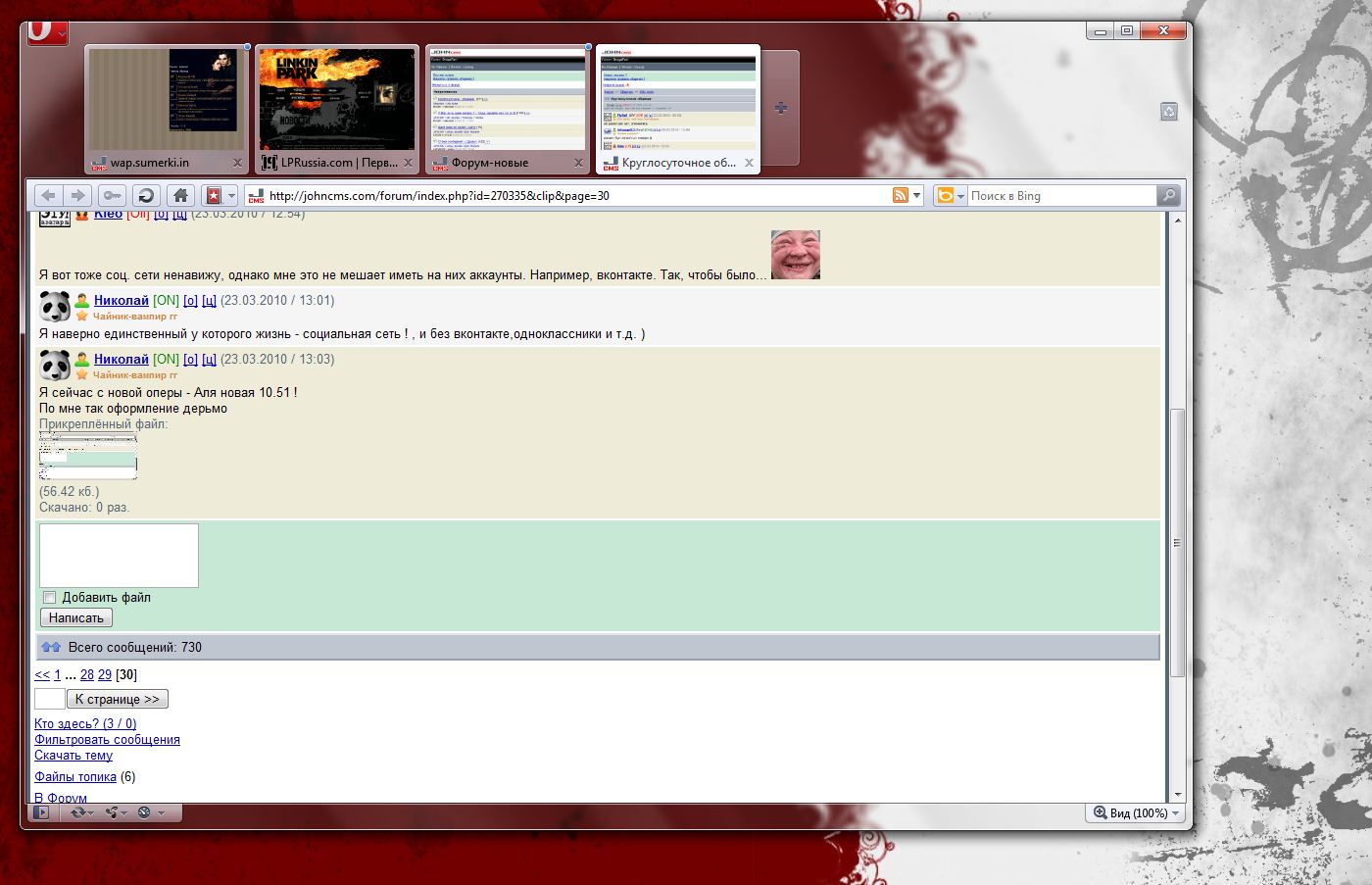The width and height of the screenshot is (1372, 885).
Task: Go to the home page
Action: tap(179, 195)
